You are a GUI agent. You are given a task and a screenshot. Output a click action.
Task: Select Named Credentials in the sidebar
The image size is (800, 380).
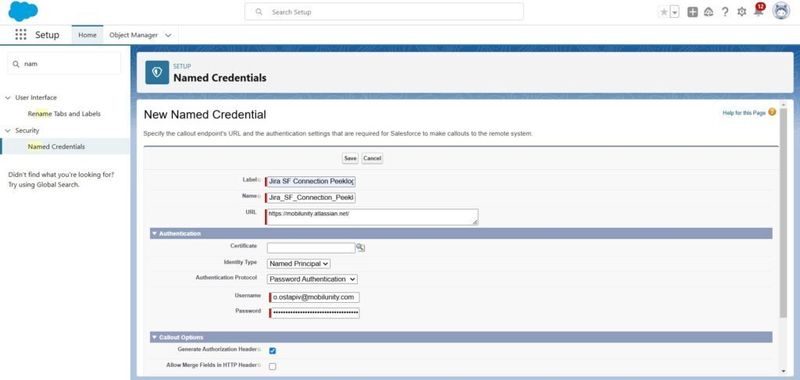click(x=57, y=146)
